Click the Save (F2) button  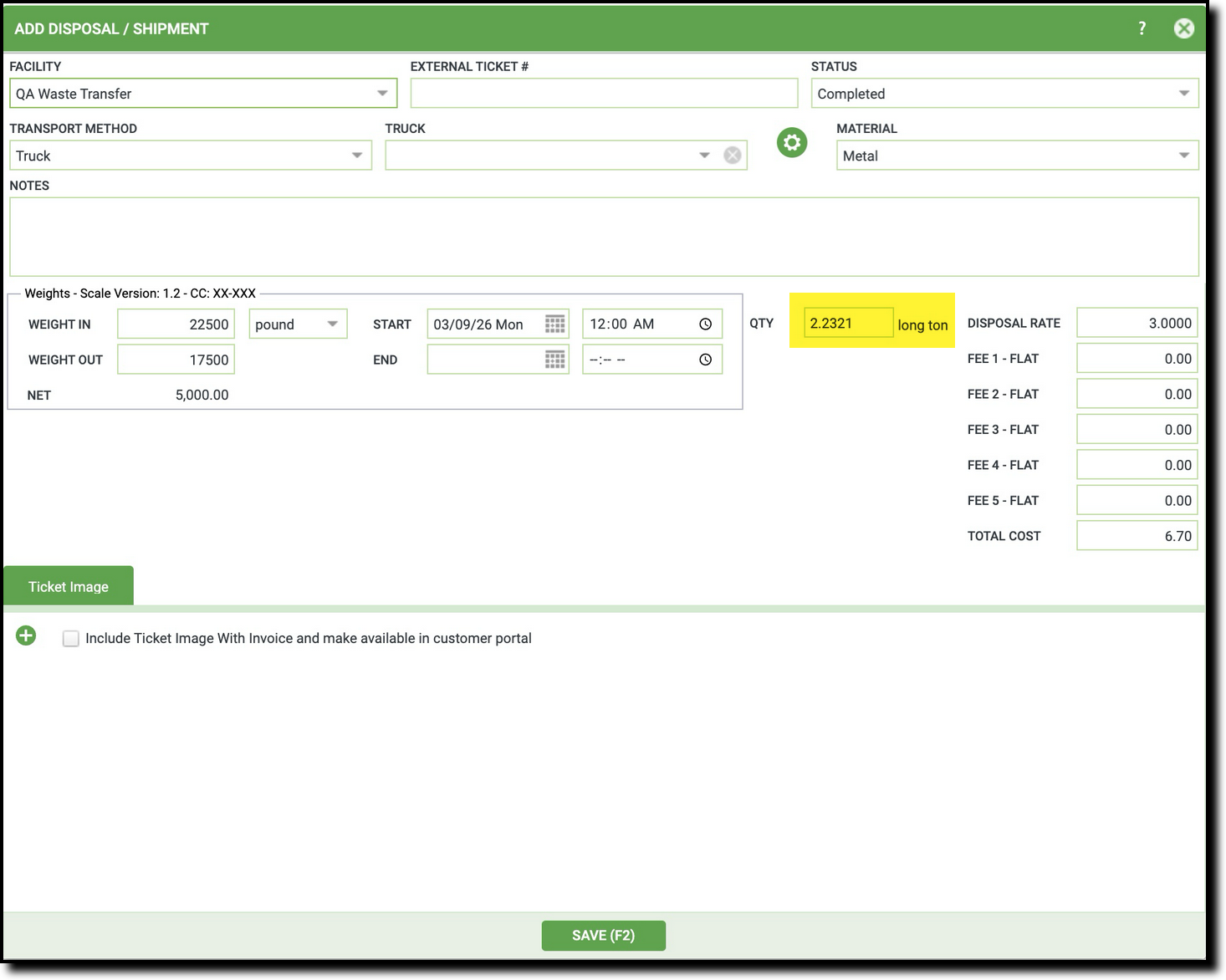[604, 936]
